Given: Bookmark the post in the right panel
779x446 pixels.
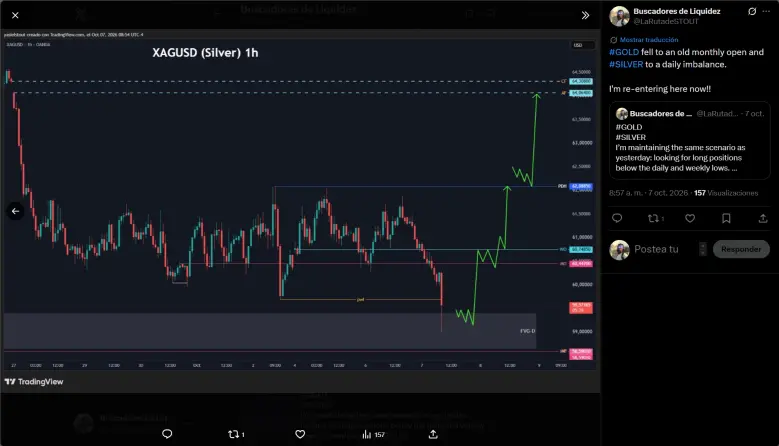Looking at the screenshot, I should pos(726,218).
